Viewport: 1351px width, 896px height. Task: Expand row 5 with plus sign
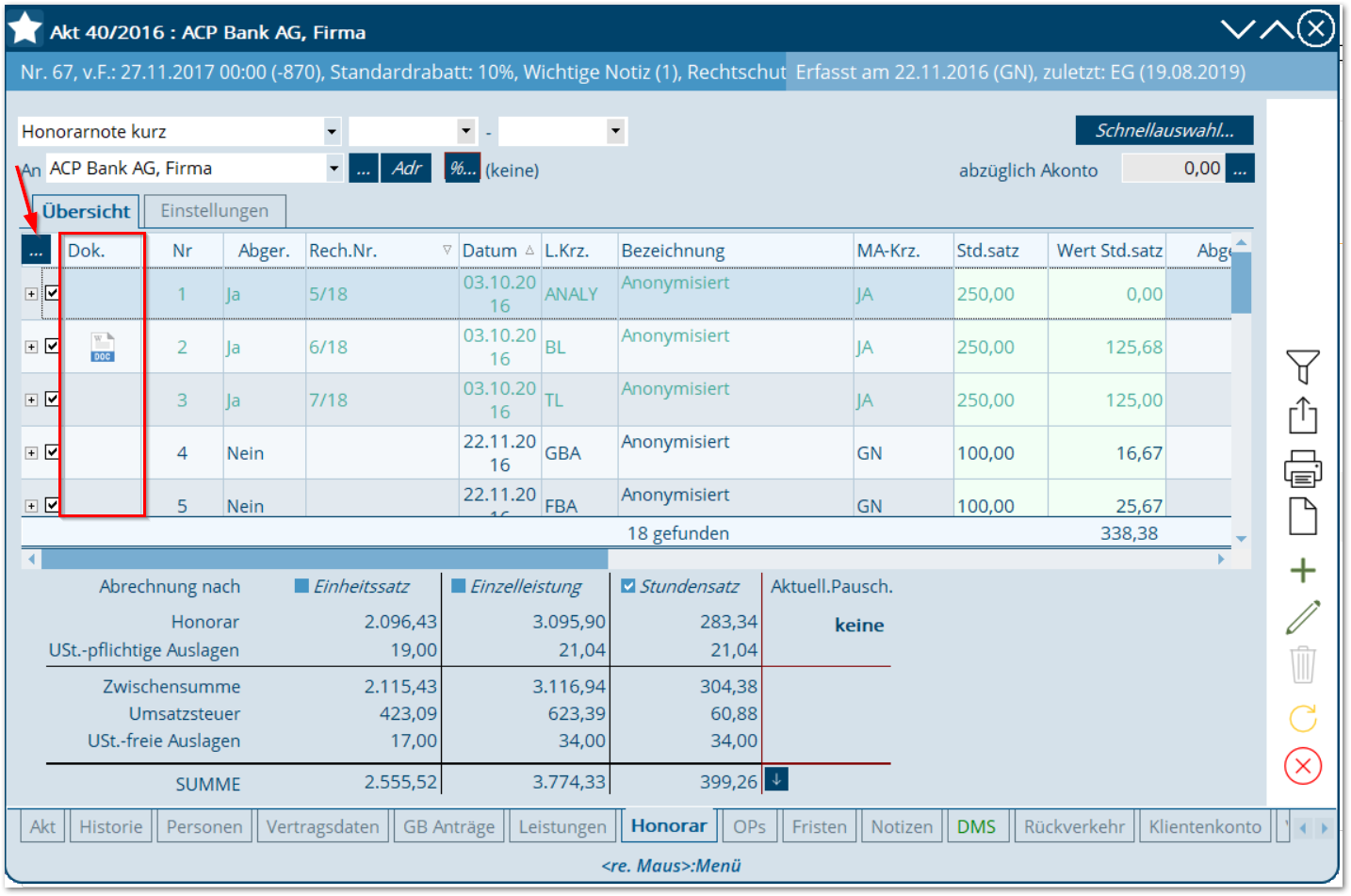pos(31,505)
